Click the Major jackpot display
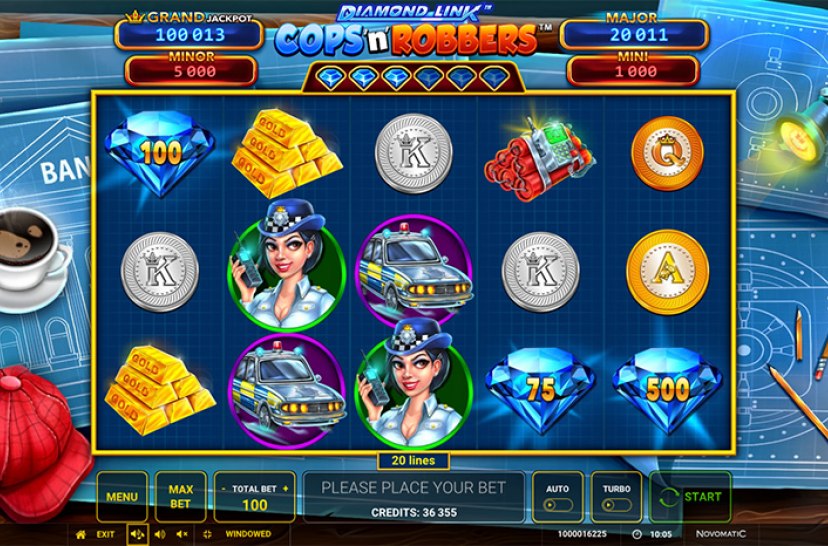This screenshot has height=546, width=828. [x=634, y=35]
